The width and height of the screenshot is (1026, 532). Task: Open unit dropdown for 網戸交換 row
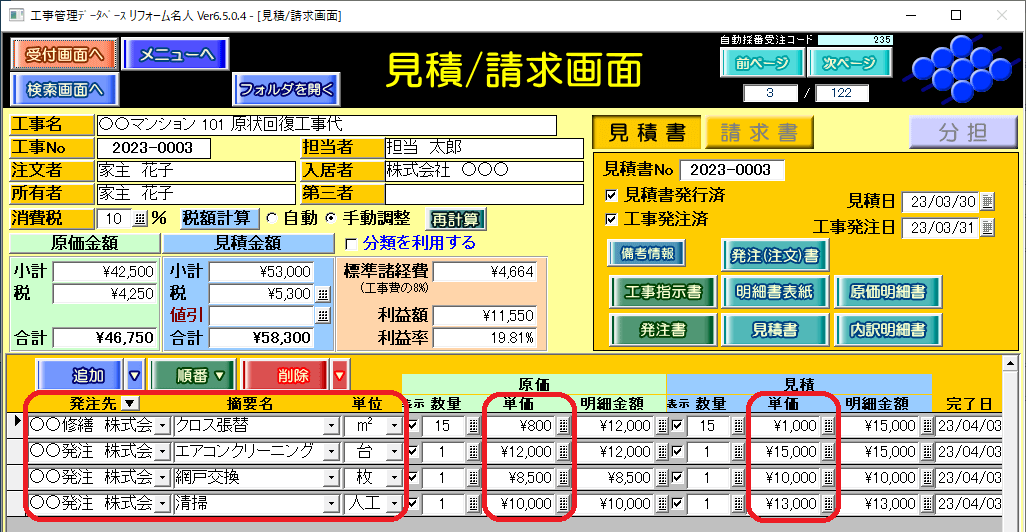[x=393, y=478]
